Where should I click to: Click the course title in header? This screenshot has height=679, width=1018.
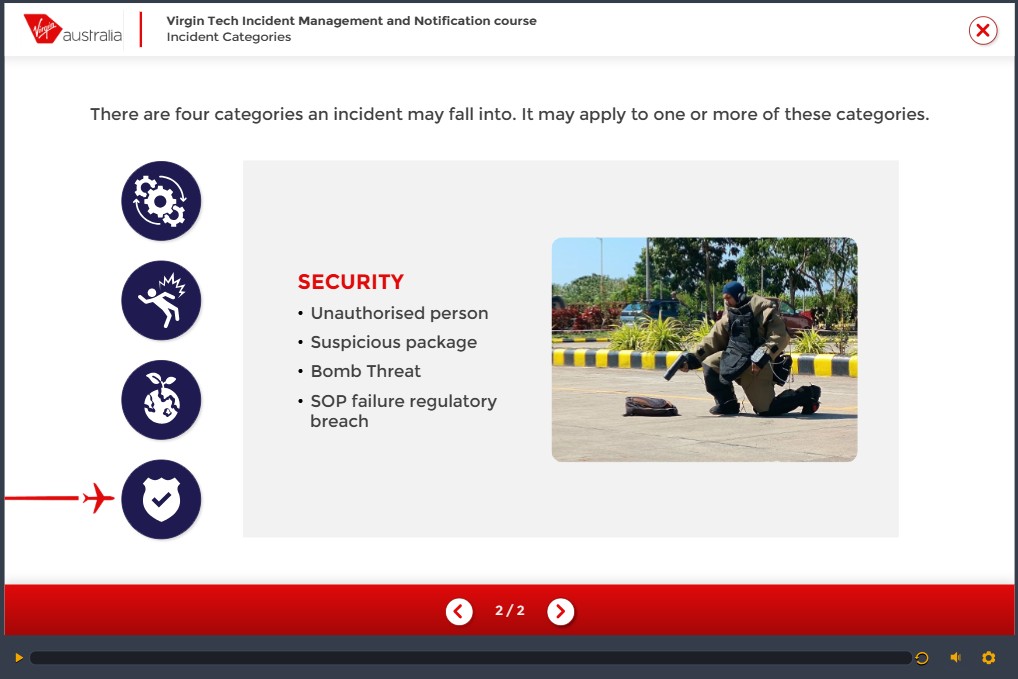point(351,20)
